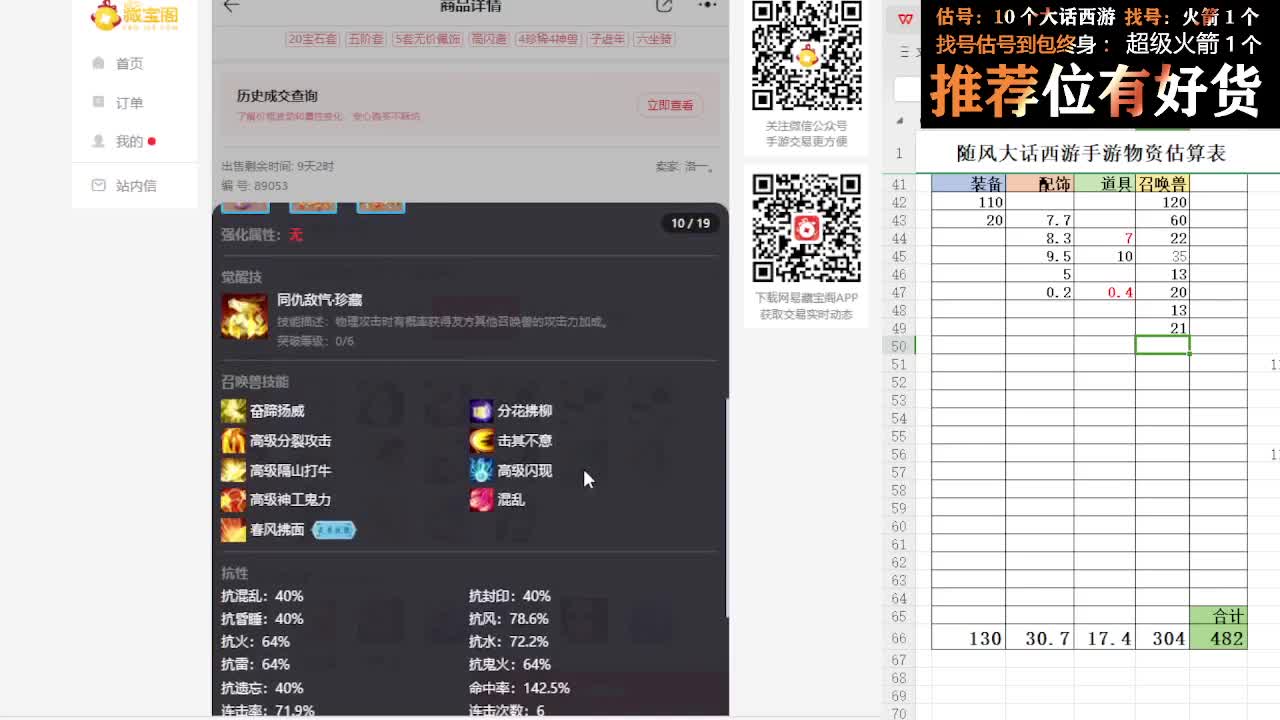
Task: Click the 立即查看 button
Action: pyautogui.click(x=670, y=105)
